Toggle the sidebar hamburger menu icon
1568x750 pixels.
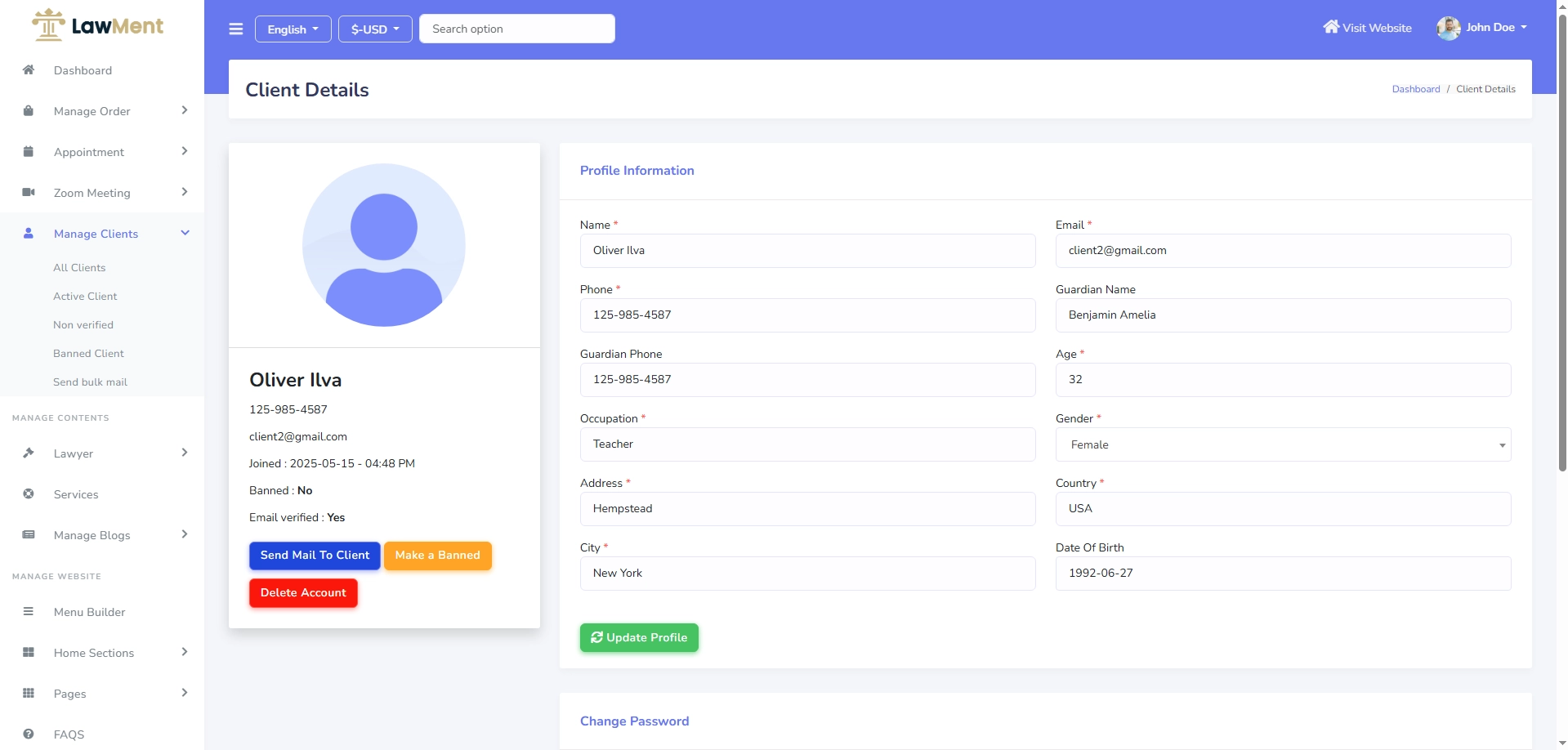[x=236, y=29]
